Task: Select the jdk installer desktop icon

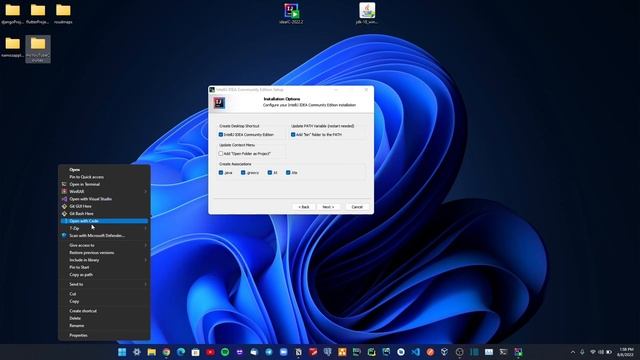Action: [367, 13]
